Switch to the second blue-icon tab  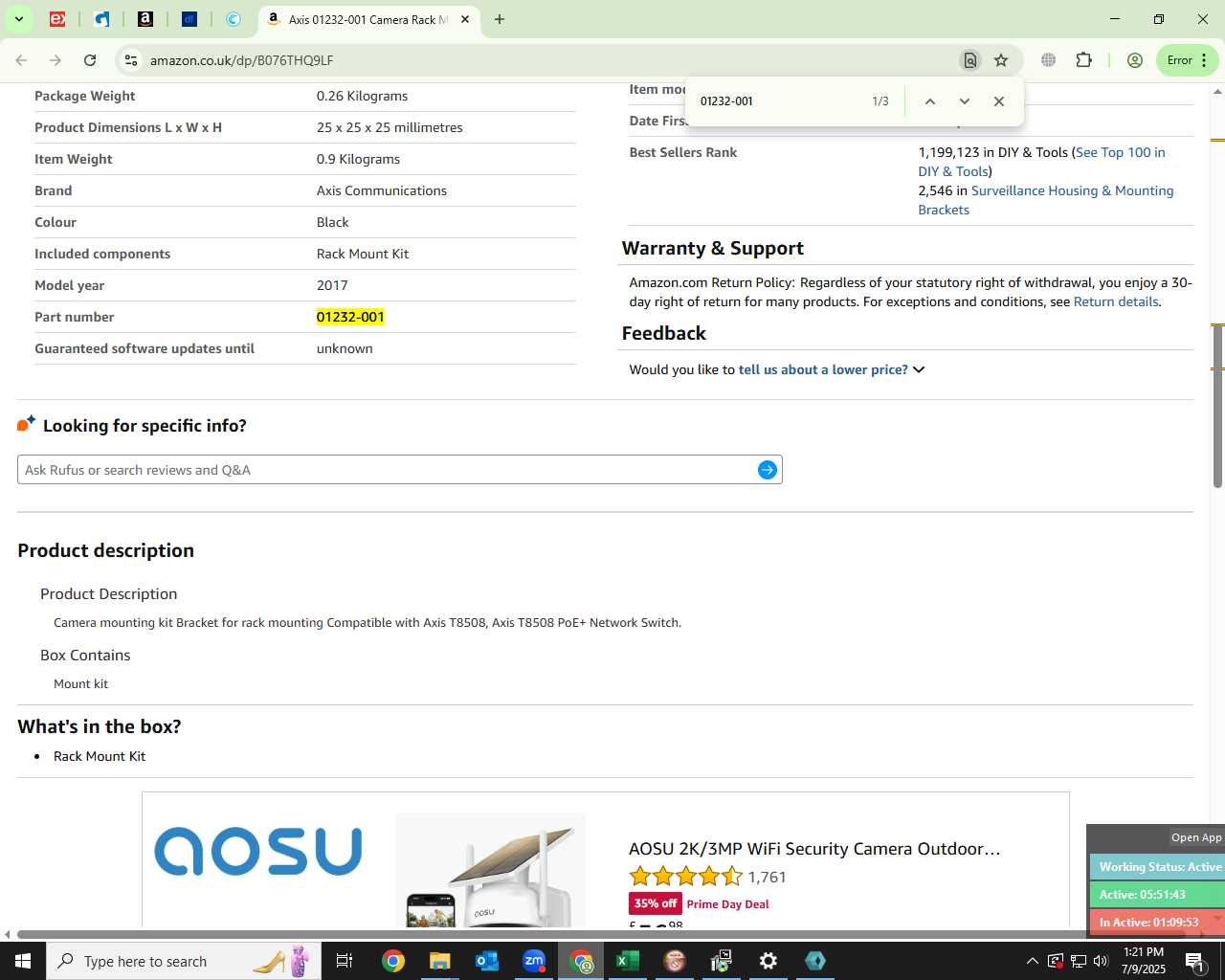pyautogui.click(x=101, y=19)
